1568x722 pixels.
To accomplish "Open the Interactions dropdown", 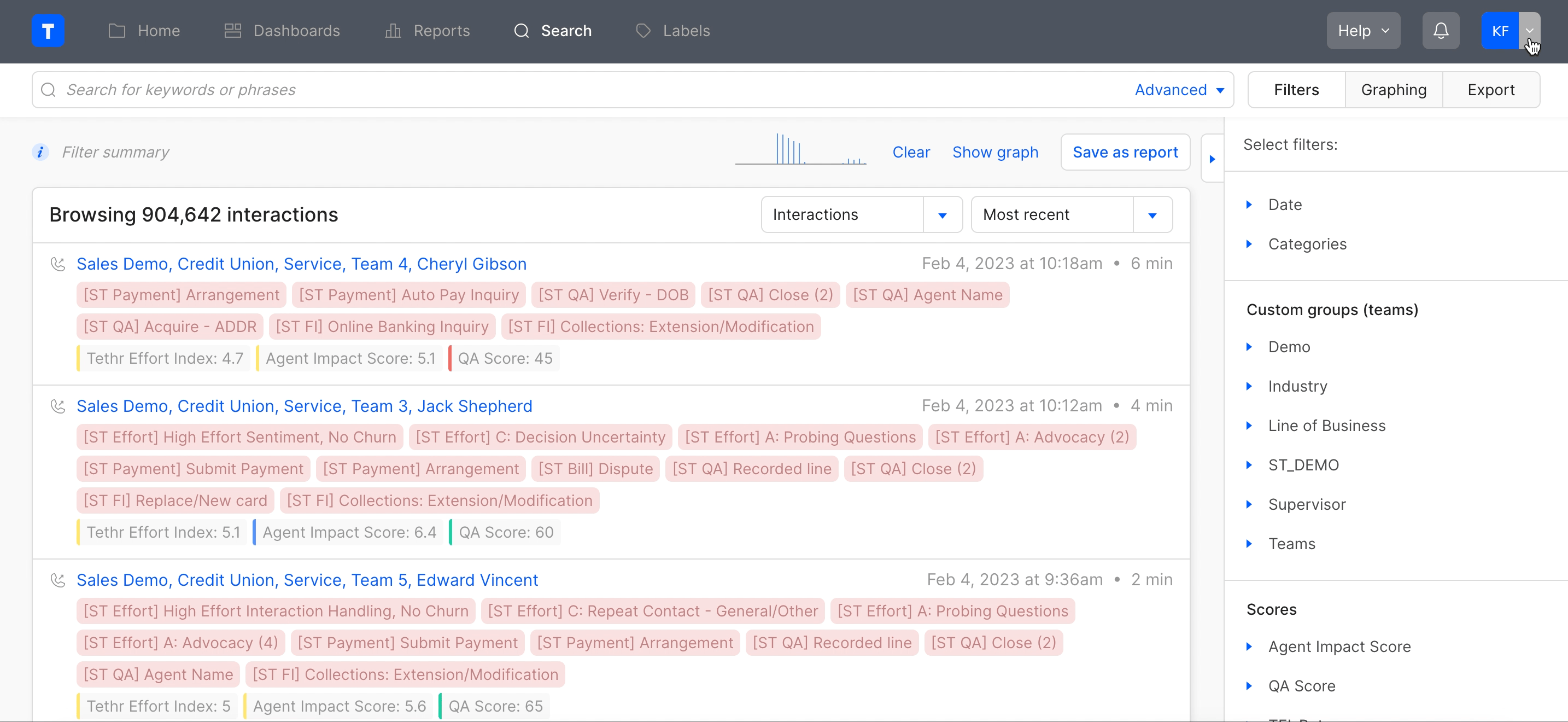I will (861, 214).
